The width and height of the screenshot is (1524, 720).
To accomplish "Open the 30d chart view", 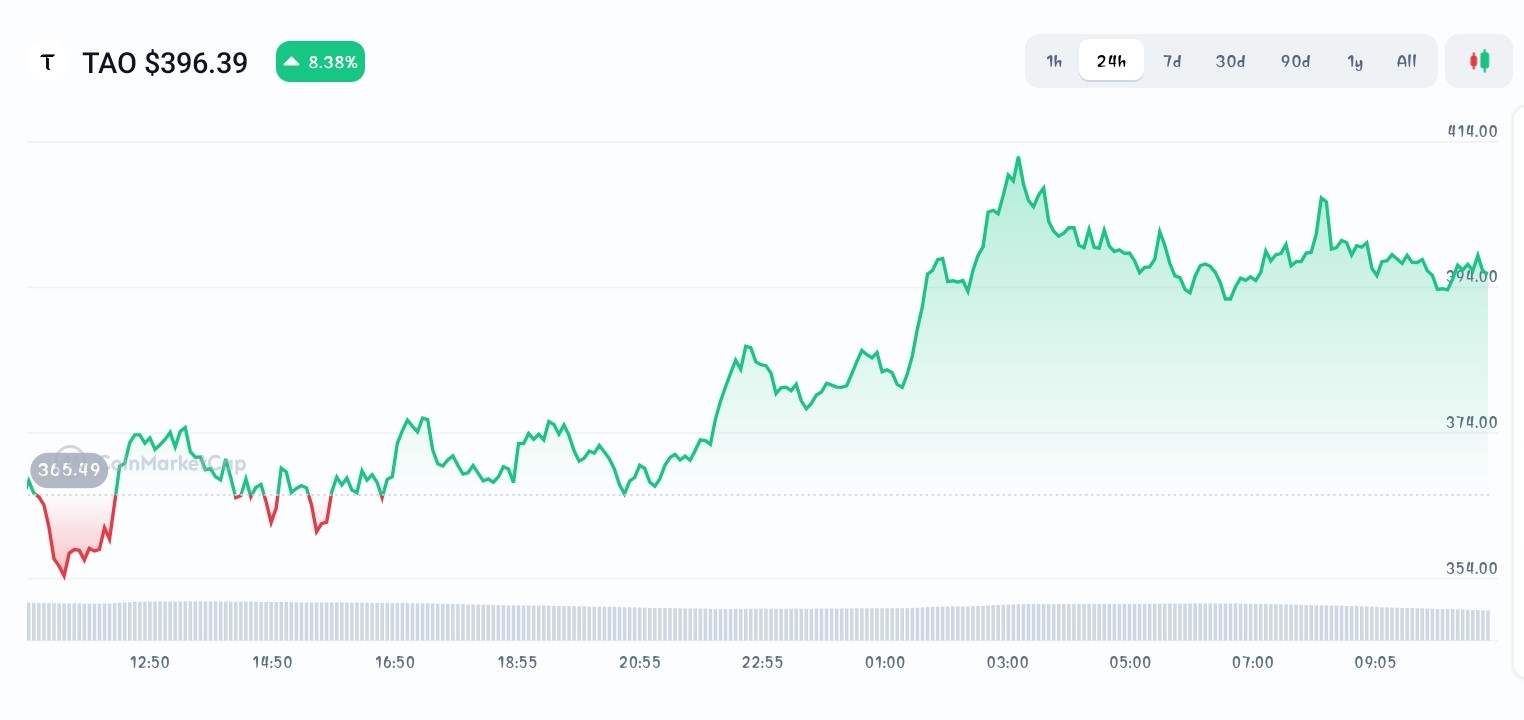I will [x=1230, y=61].
